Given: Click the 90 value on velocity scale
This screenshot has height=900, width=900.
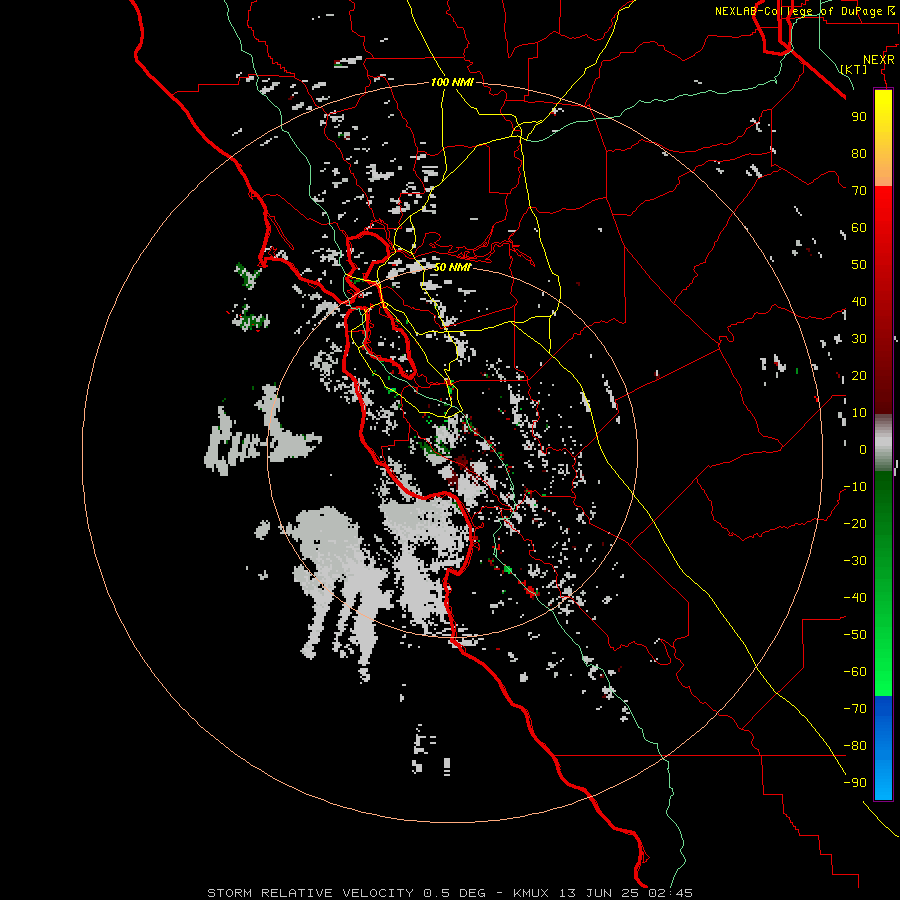Looking at the screenshot, I should [x=859, y=117].
